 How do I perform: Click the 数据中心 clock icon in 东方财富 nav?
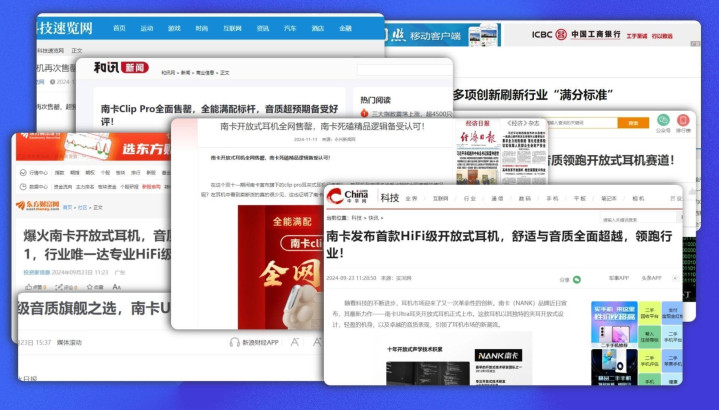point(23,187)
